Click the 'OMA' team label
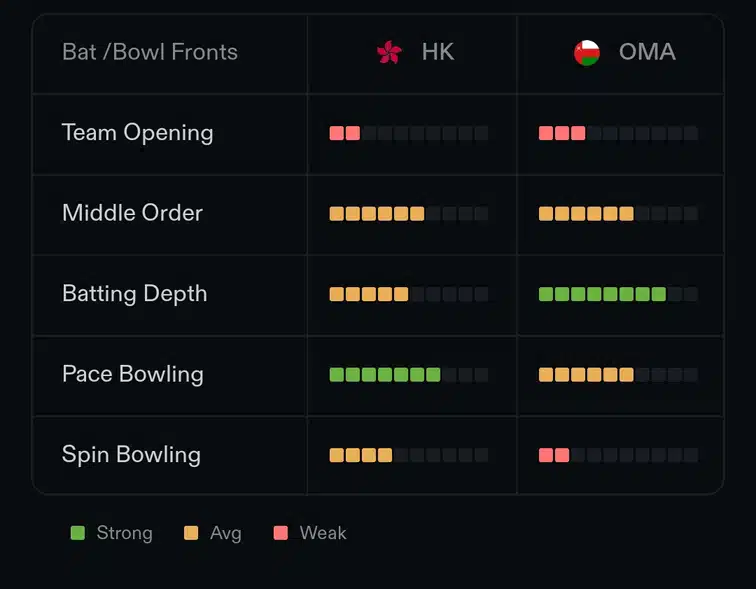 (647, 52)
